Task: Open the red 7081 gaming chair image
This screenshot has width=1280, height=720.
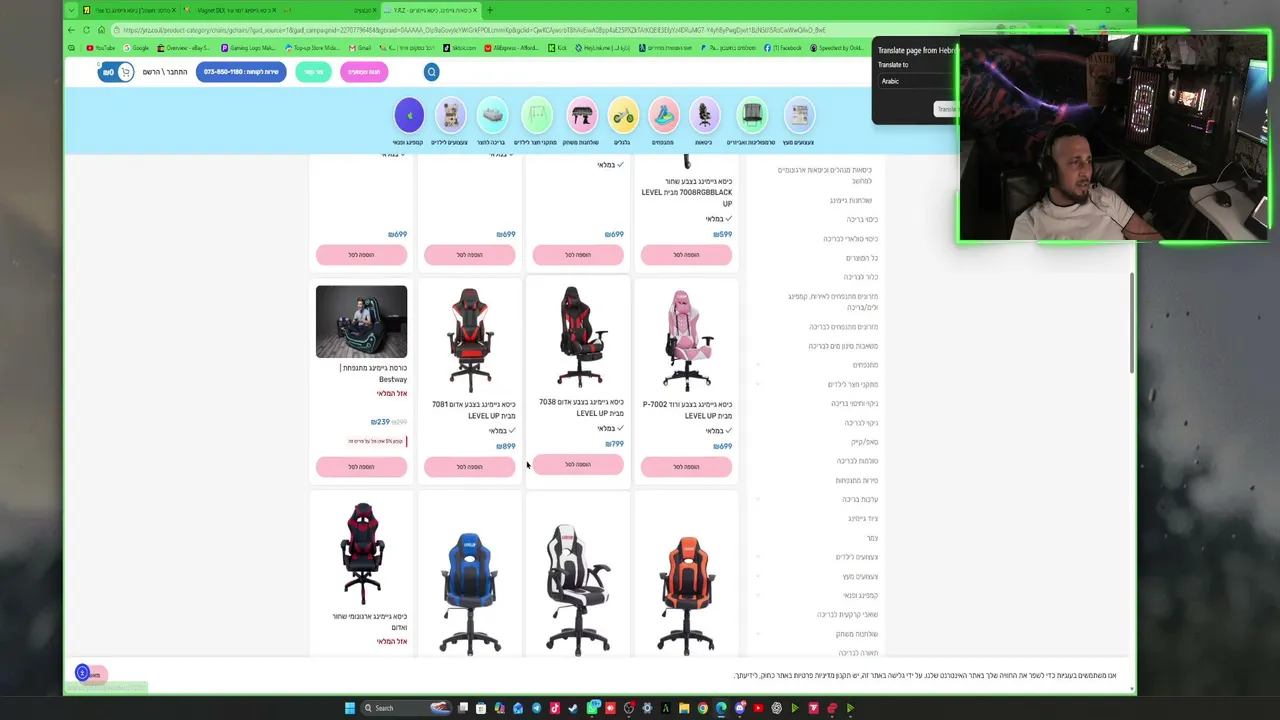Action: [469, 340]
